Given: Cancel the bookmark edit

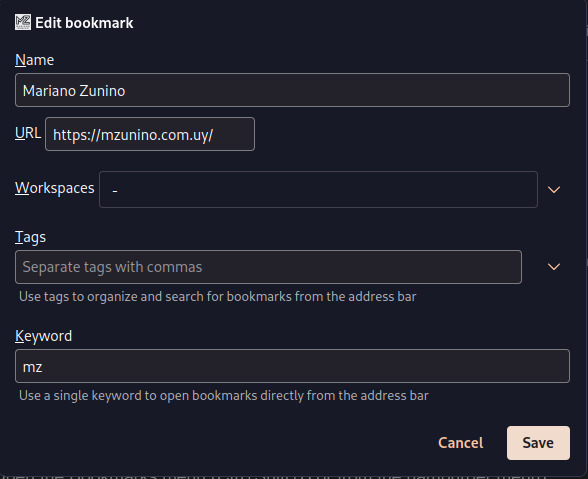Looking at the screenshot, I should [460, 443].
